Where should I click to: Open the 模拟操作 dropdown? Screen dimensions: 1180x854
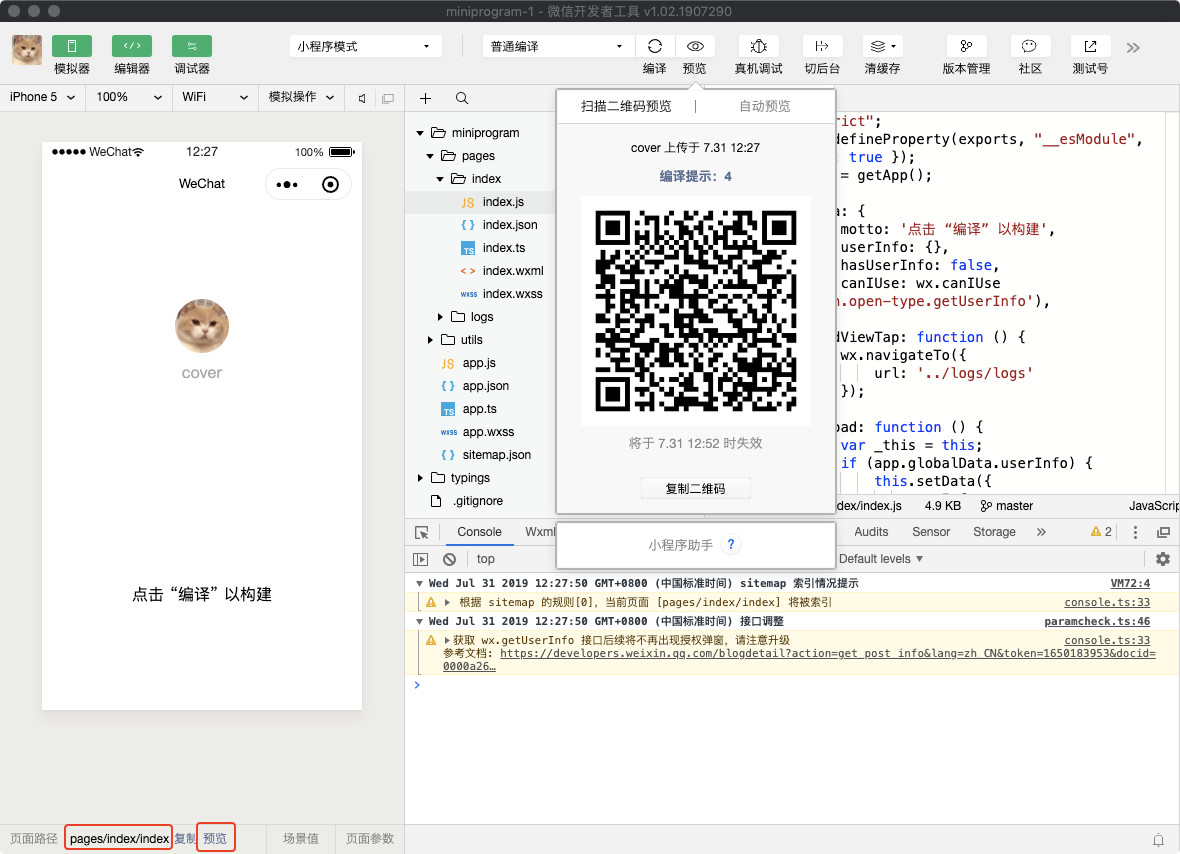(301, 97)
